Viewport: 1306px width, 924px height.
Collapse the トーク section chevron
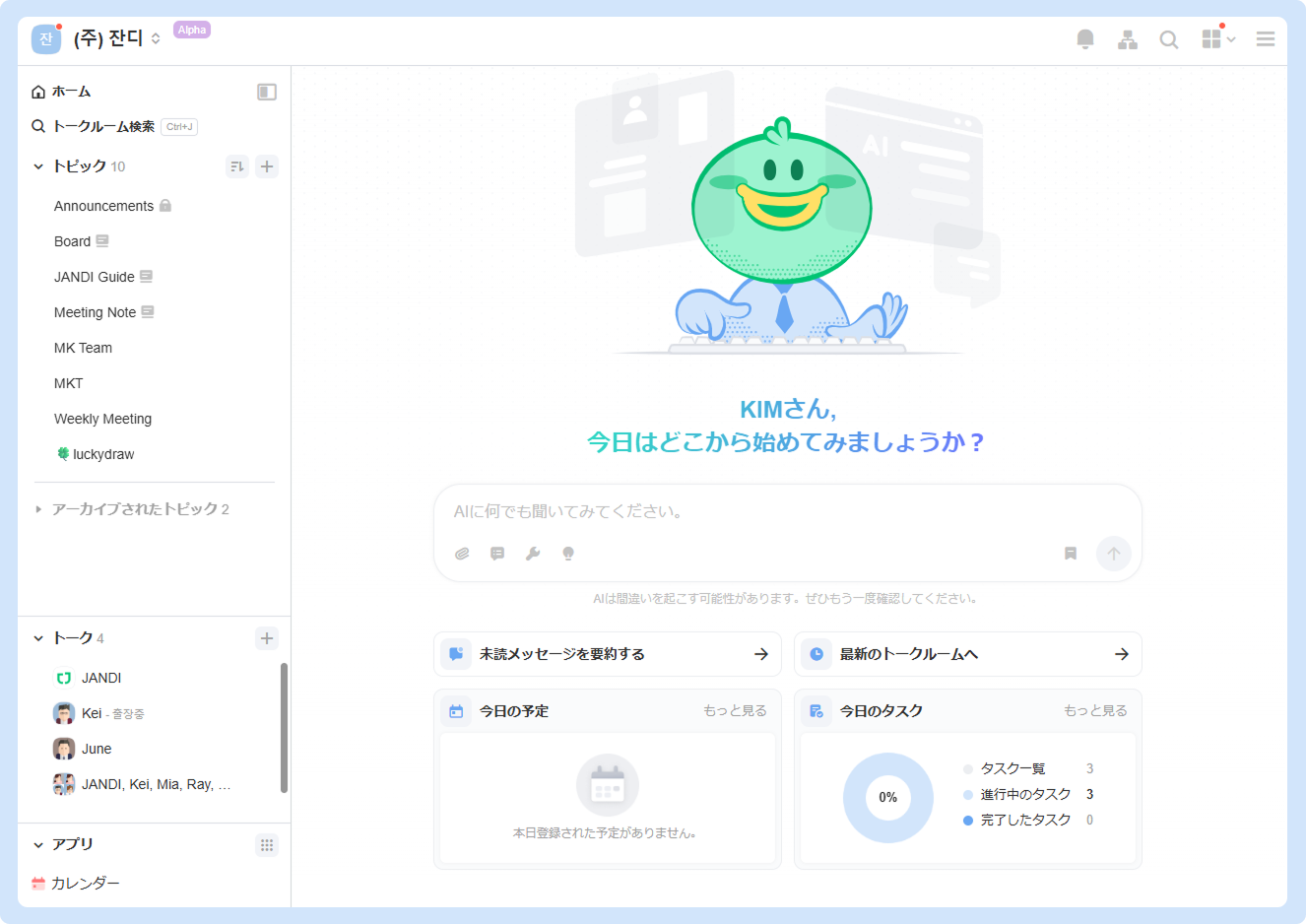[x=38, y=638]
